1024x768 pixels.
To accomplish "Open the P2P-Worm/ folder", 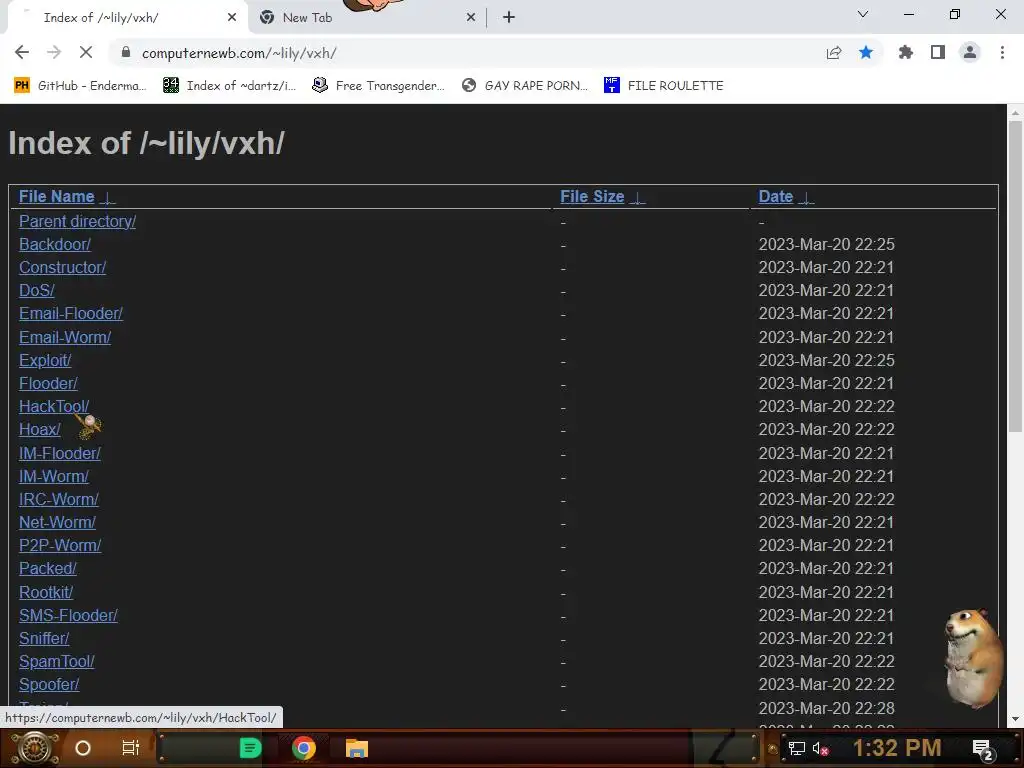I will (60, 545).
